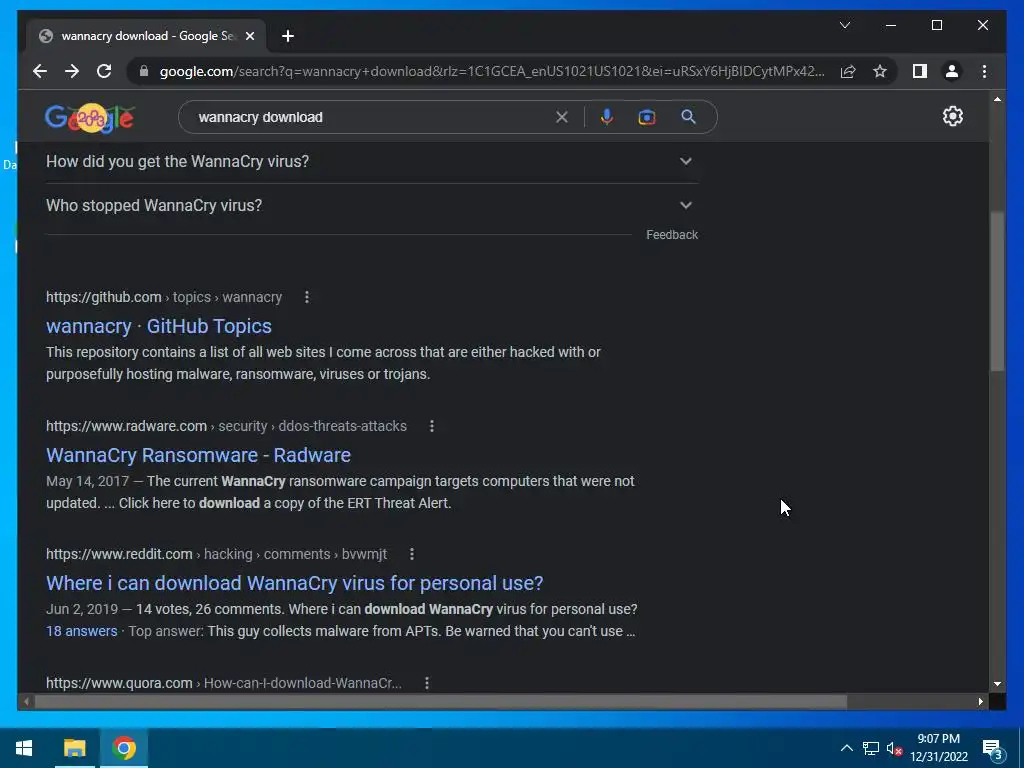Focus the wannacry download search field
Image resolution: width=1024 pixels, height=768 pixels.
(x=372, y=117)
